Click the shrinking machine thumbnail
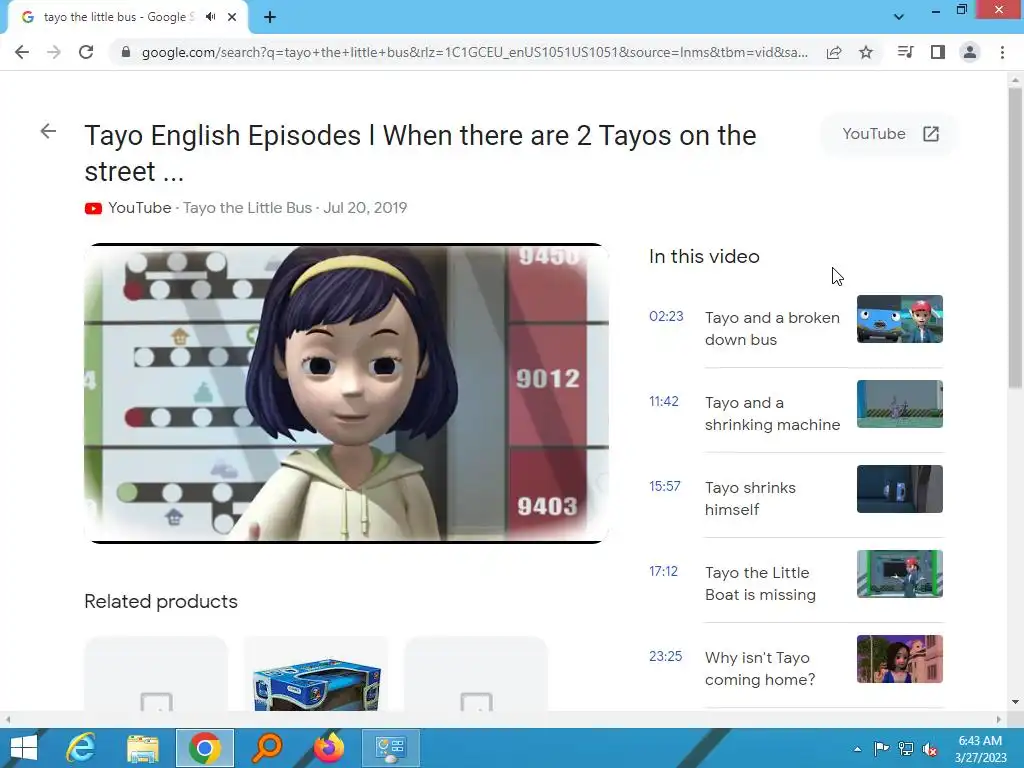Viewport: 1024px width, 768px height. click(900, 404)
